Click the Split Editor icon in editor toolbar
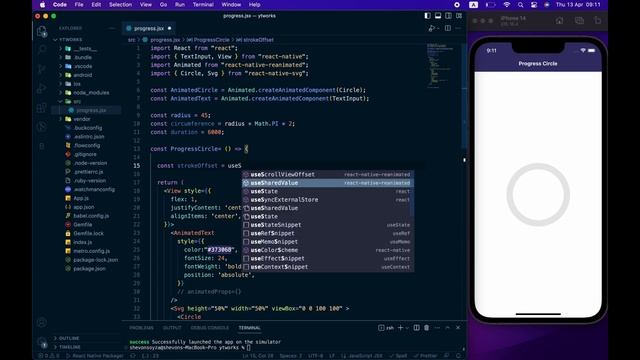 click(448, 28)
